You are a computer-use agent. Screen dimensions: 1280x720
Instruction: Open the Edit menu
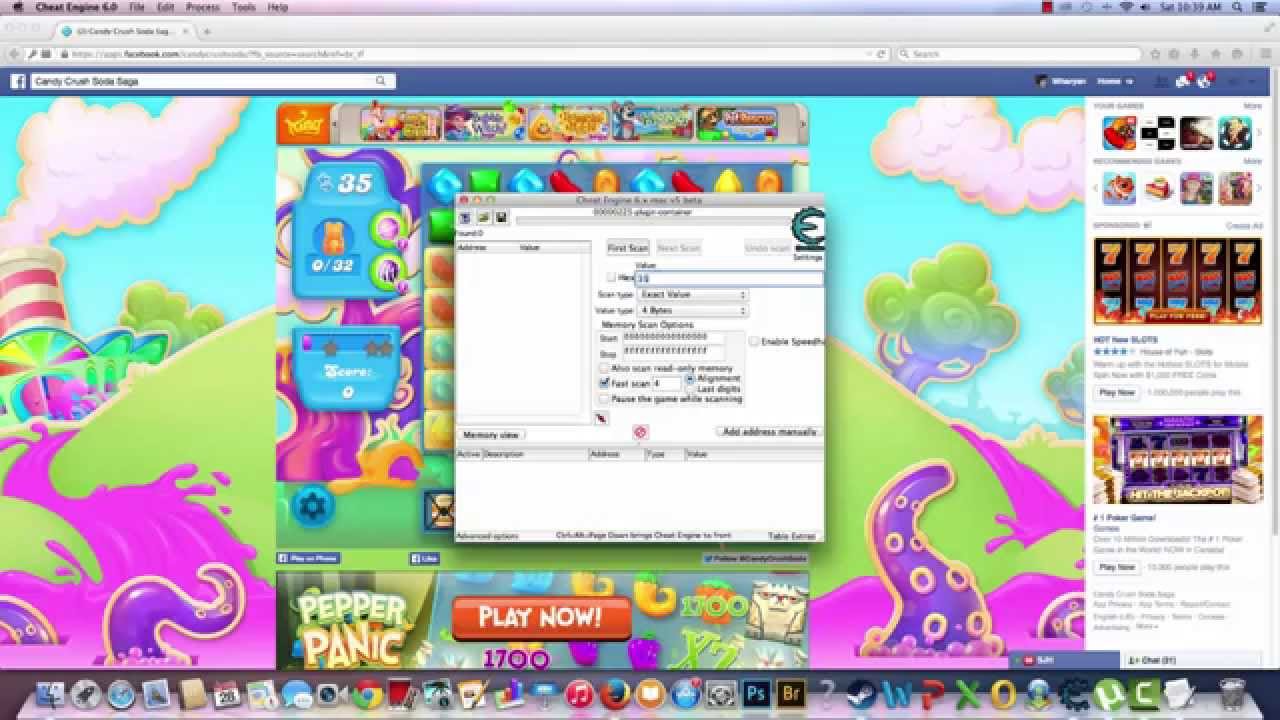(x=166, y=7)
